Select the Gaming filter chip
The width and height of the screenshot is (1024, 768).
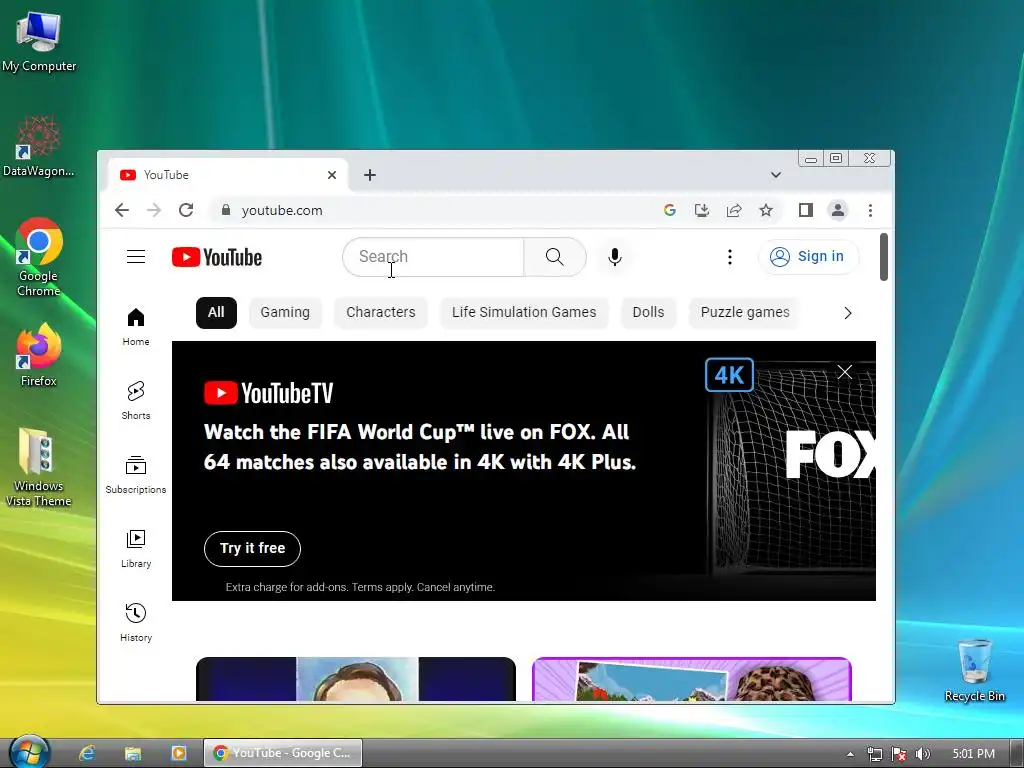[x=285, y=313]
